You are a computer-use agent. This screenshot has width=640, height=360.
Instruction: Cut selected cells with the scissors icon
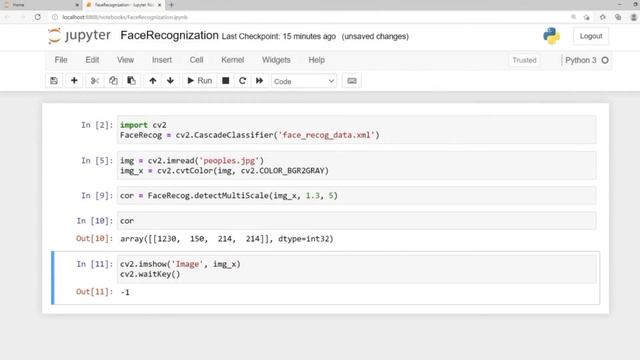coord(95,81)
